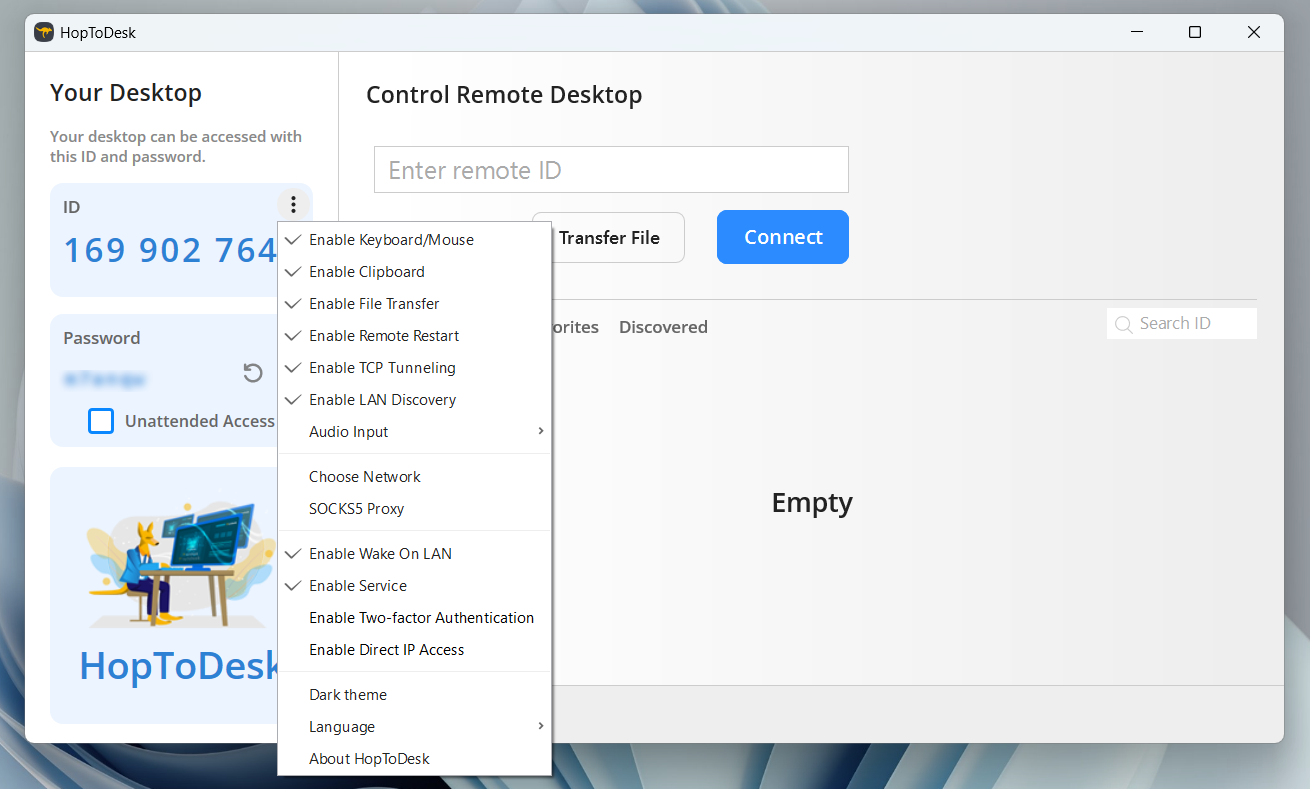Click the blurred password text
The height and width of the screenshot is (789, 1310).
105,379
